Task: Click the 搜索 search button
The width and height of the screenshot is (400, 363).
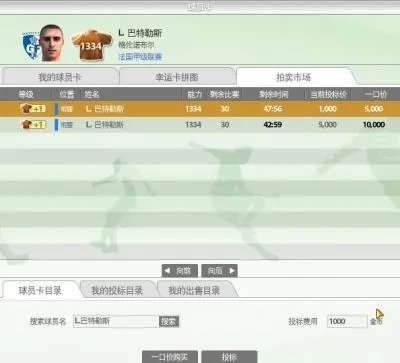Action: coord(169,322)
